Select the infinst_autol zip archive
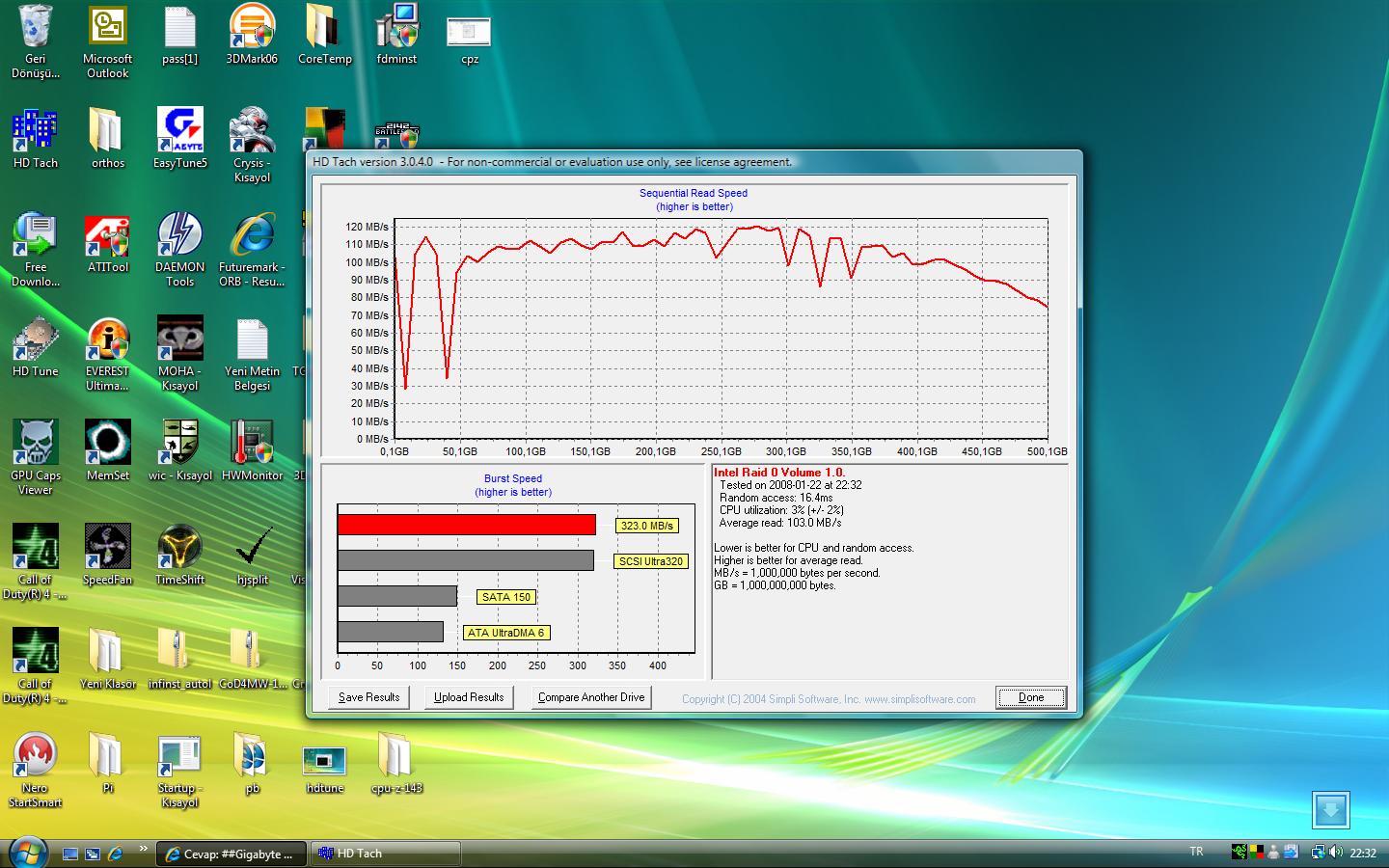1389x868 pixels. click(180, 660)
